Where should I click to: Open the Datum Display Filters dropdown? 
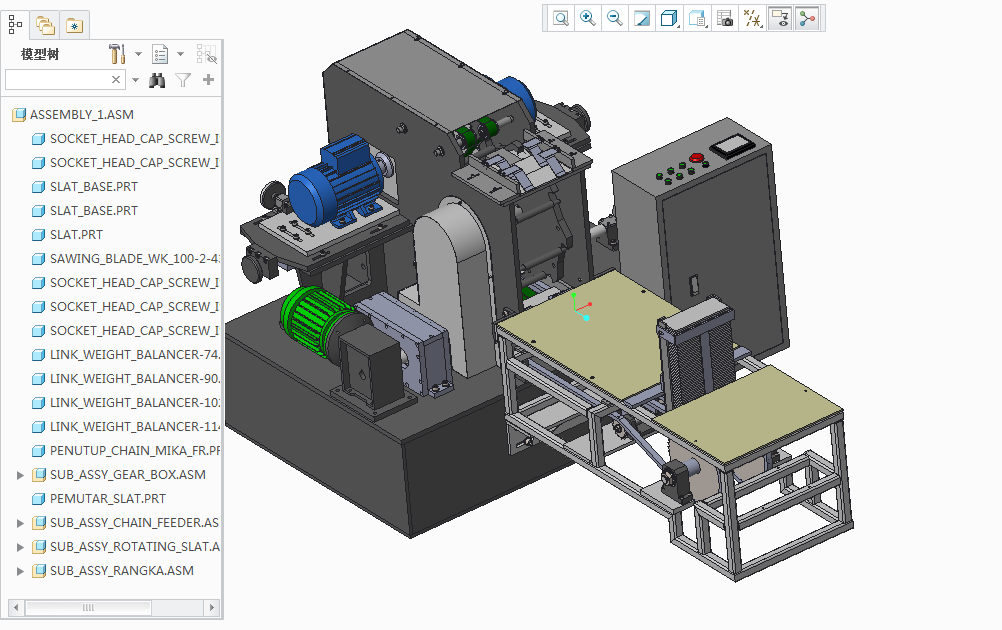click(752, 18)
